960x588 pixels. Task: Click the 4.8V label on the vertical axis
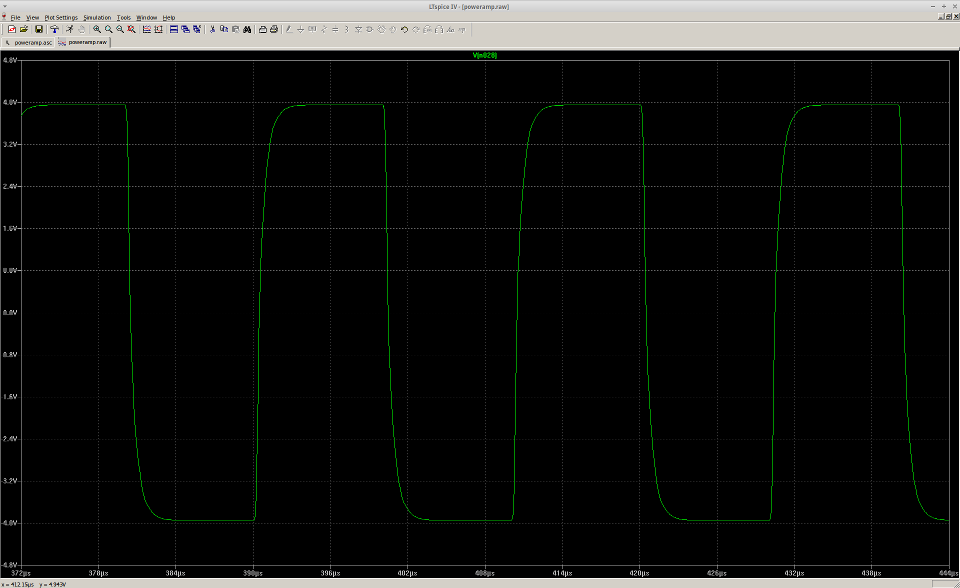pos(10,60)
